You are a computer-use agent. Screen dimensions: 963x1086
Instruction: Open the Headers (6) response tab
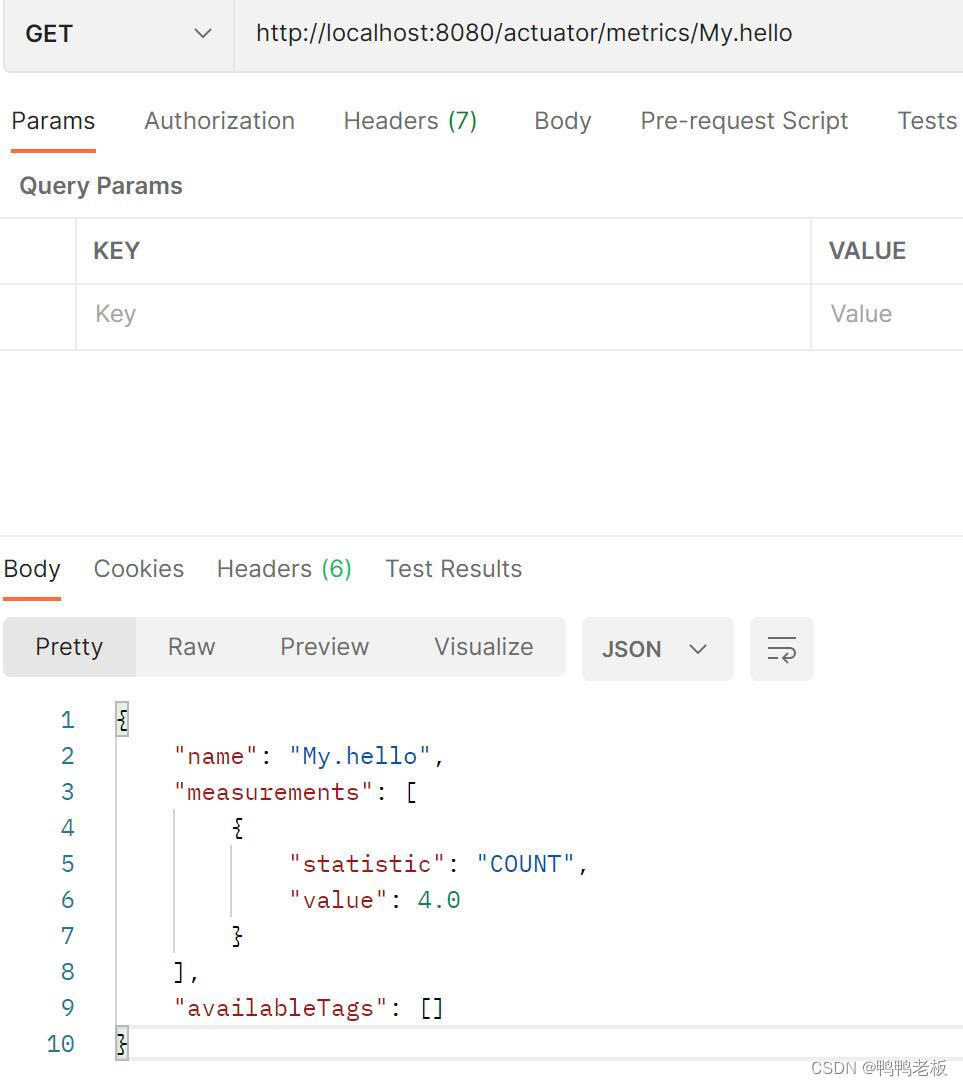point(283,568)
